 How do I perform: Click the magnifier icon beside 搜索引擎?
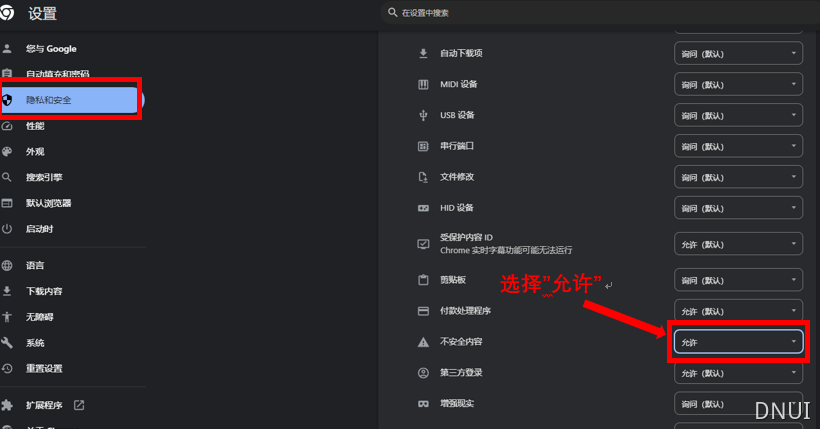[7, 177]
